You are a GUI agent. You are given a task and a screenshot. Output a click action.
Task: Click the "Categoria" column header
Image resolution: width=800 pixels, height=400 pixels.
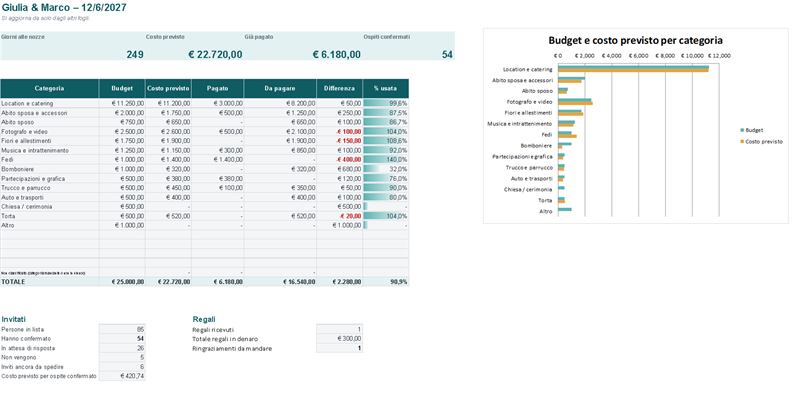[49, 88]
